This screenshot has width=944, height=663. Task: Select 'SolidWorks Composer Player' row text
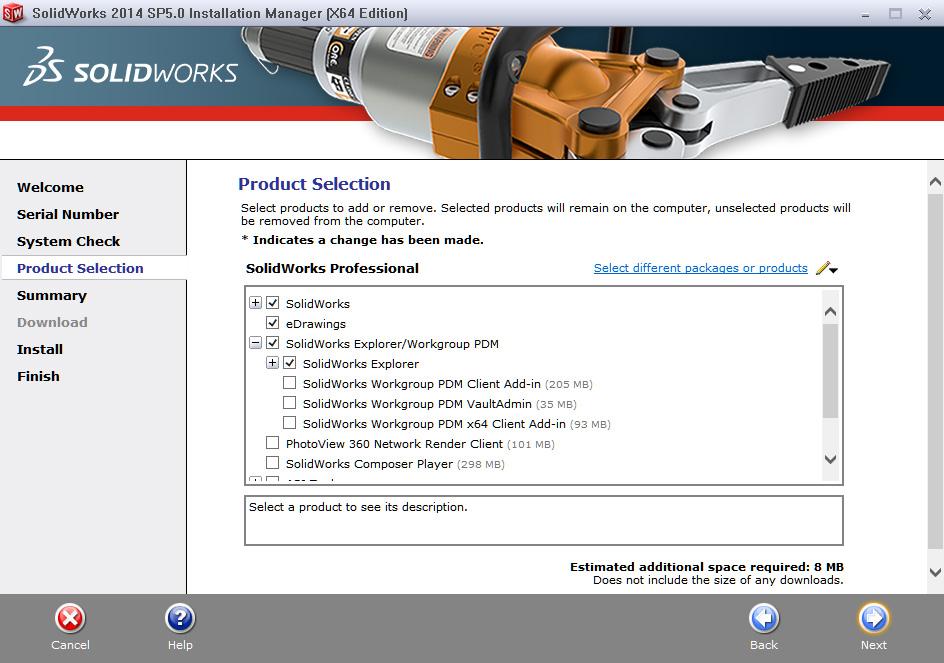point(369,464)
